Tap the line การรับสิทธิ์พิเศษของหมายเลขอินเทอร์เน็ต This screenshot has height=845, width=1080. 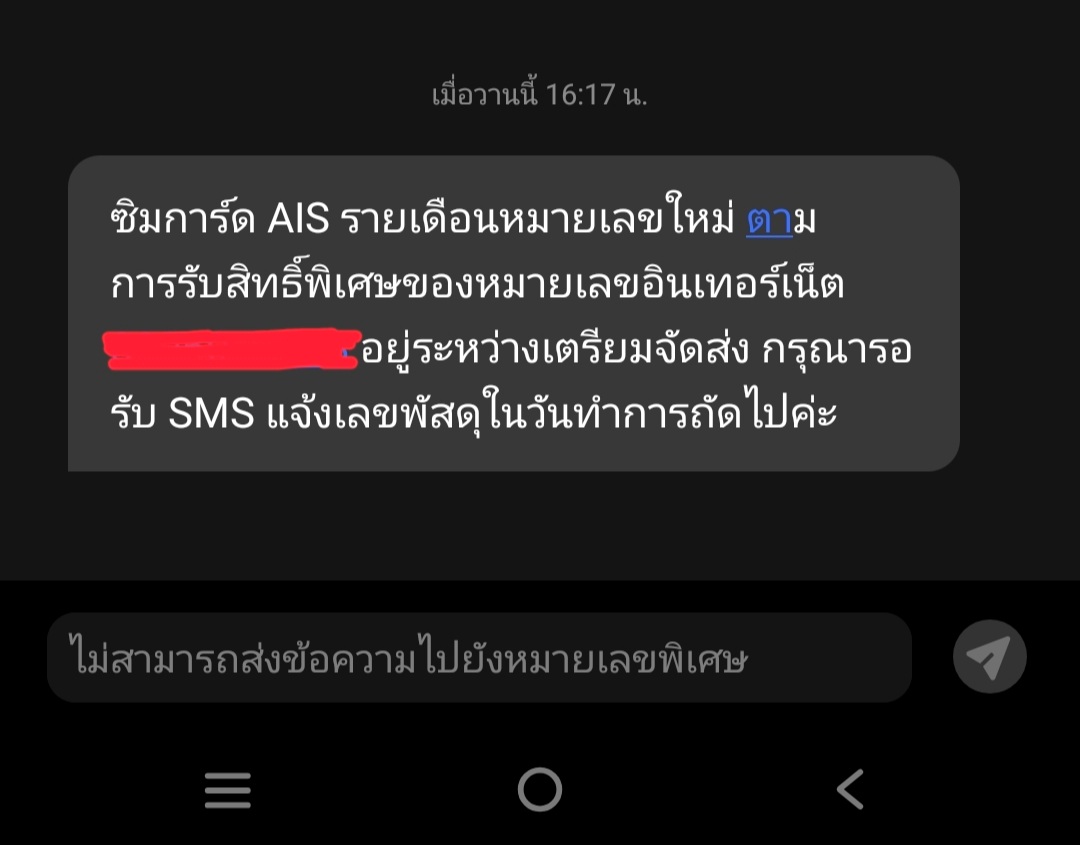(477, 282)
